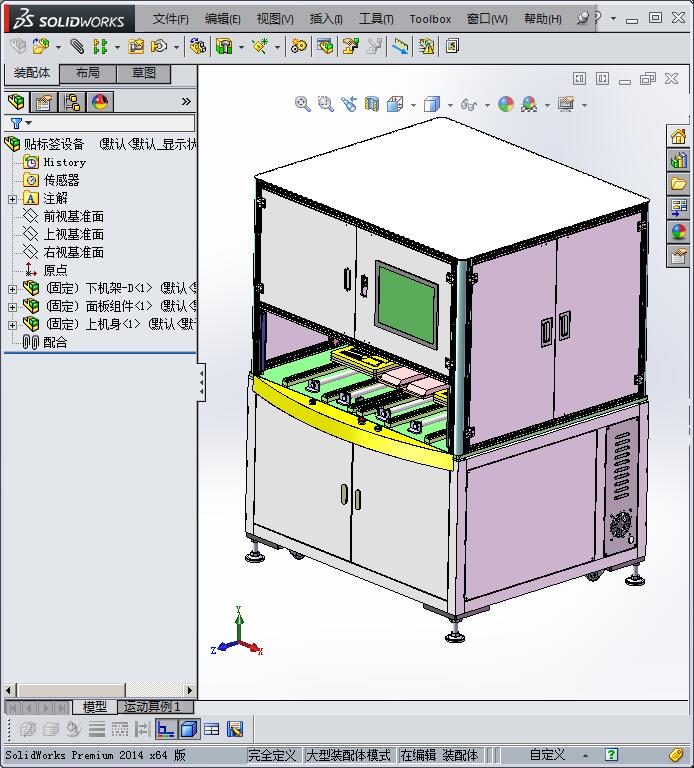Image resolution: width=694 pixels, height=768 pixels.
Task: Open the Insert Components dropdown arrow
Action: (58, 48)
